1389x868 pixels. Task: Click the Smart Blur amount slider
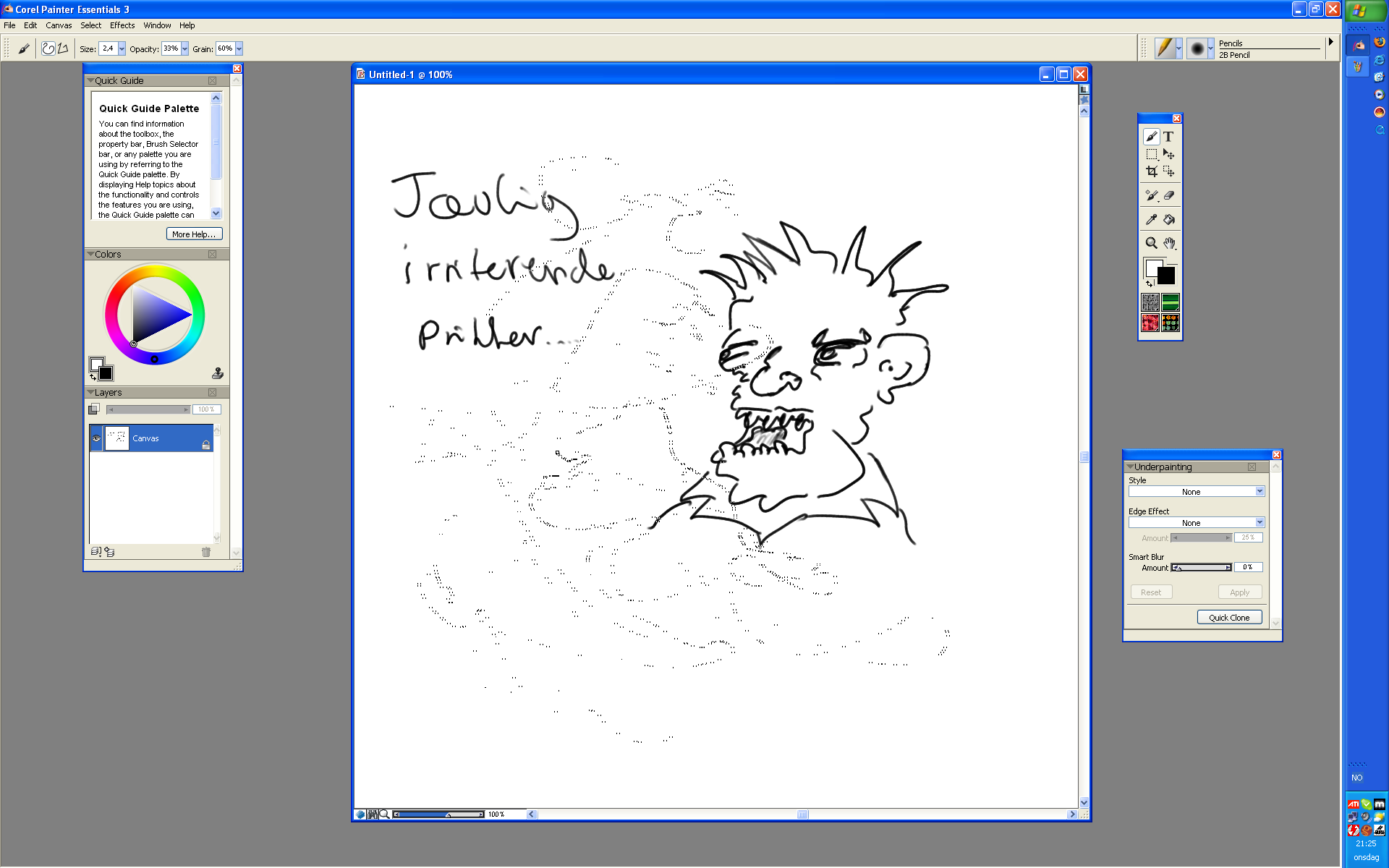[x=1201, y=568]
